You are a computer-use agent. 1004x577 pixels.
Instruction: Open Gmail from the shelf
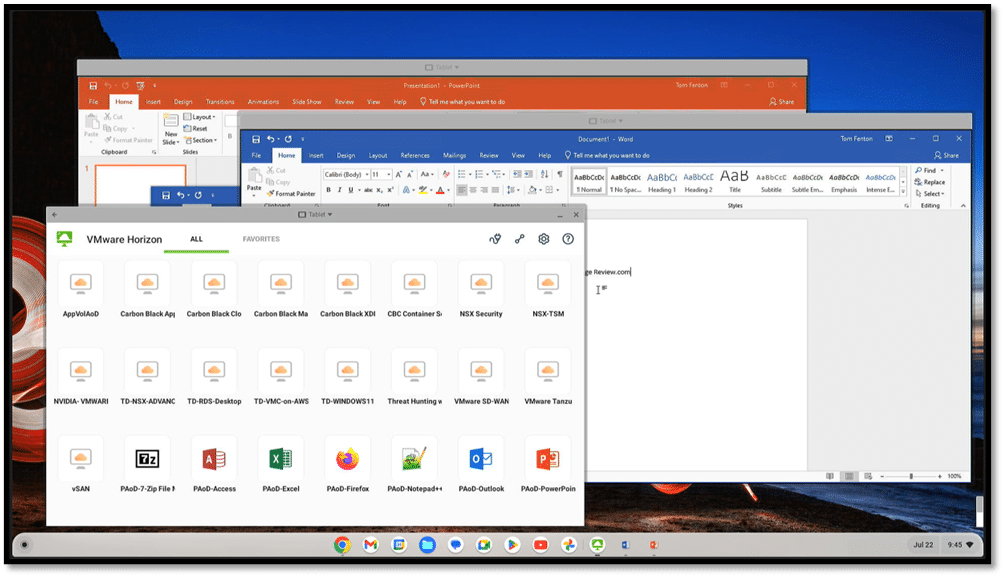coord(370,545)
